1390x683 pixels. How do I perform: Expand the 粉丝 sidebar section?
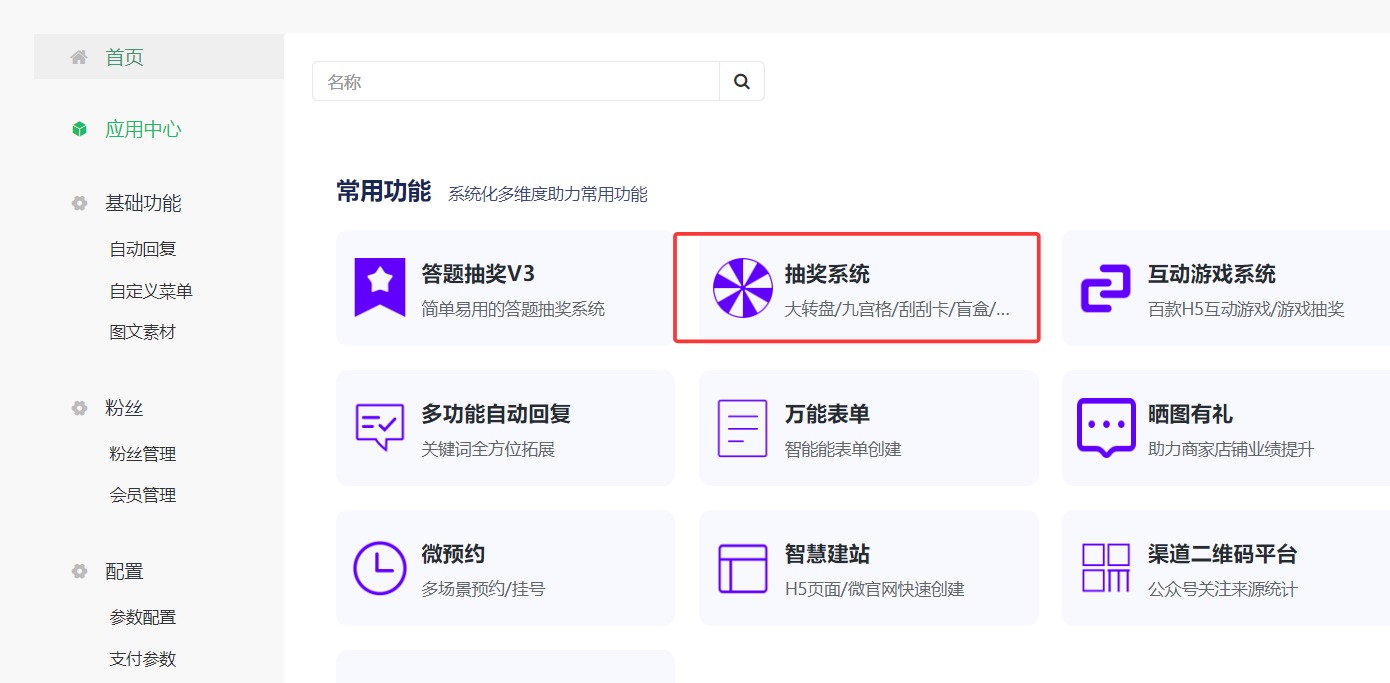(x=124, y=408)
